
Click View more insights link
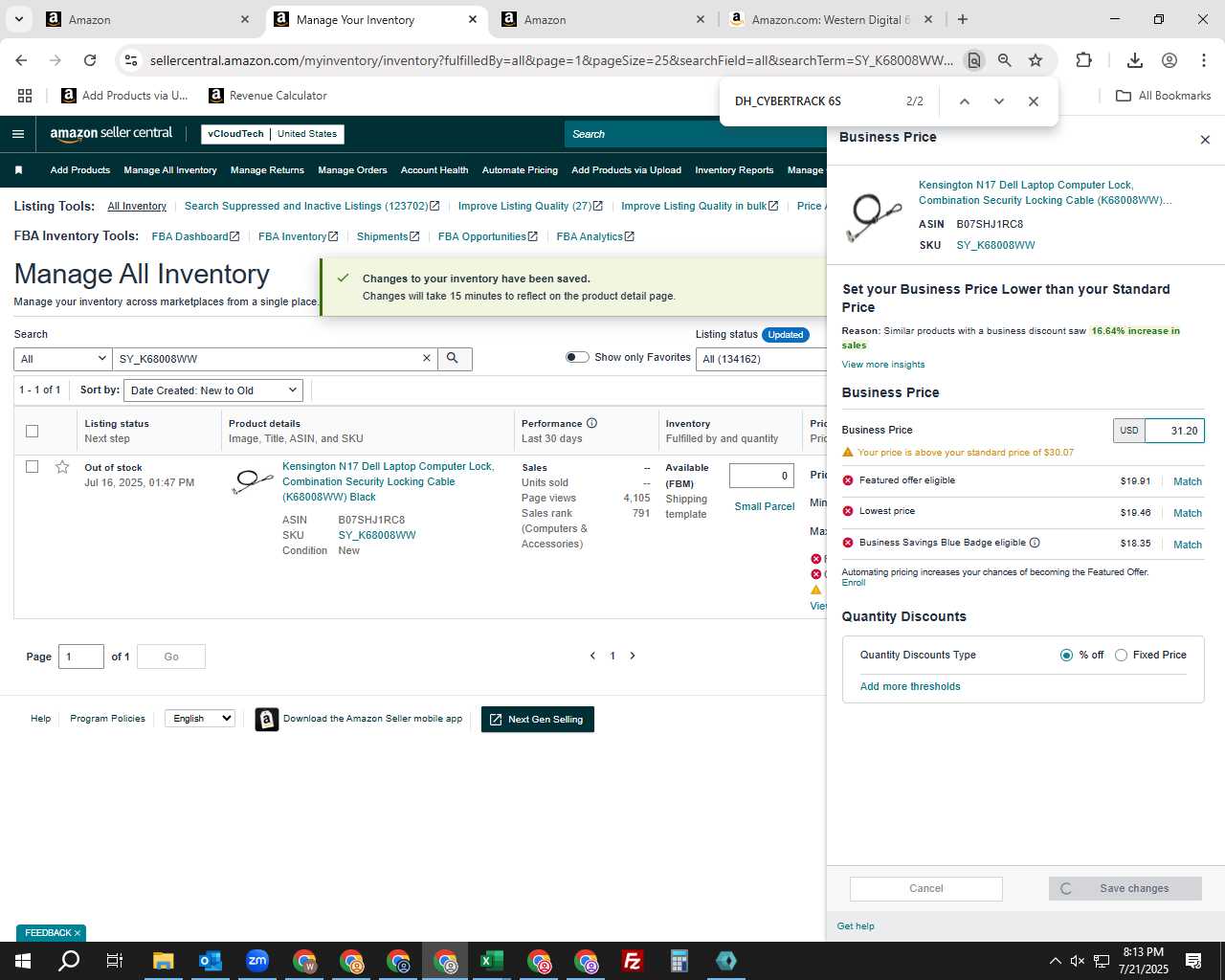coord(883,365)
